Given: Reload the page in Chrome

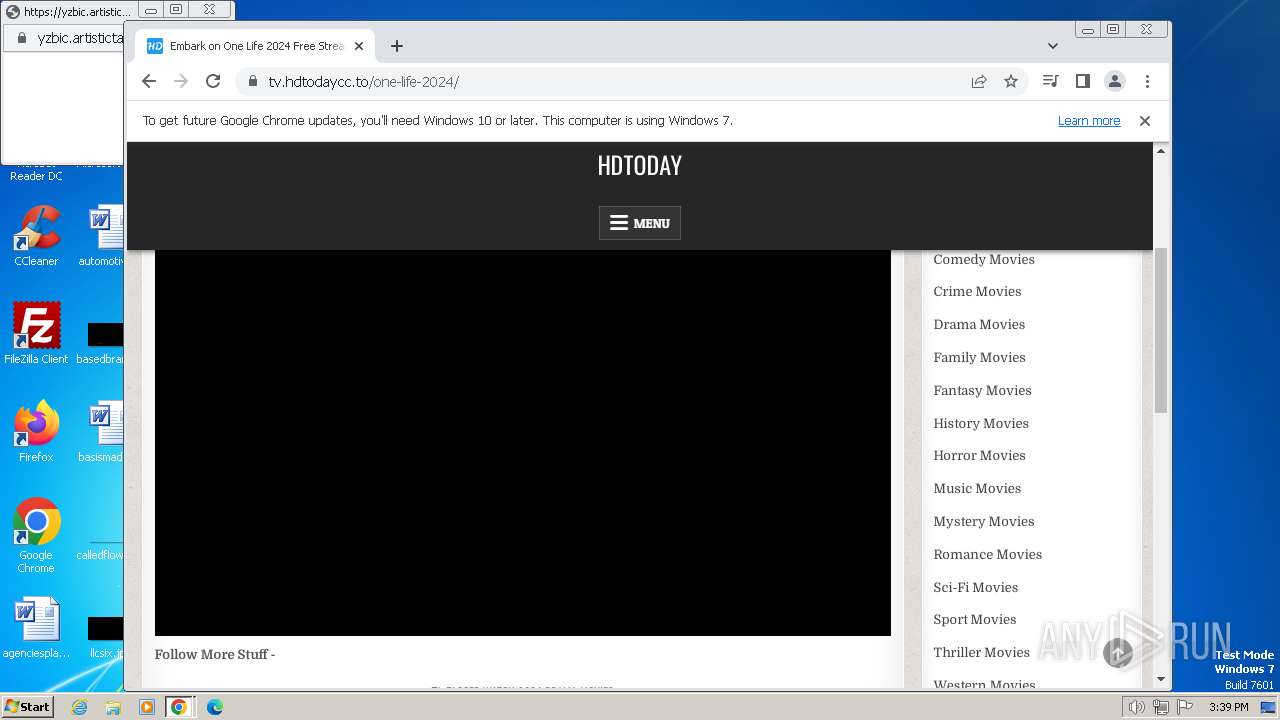Looking at the screenshot, I should tap(213, 81).
